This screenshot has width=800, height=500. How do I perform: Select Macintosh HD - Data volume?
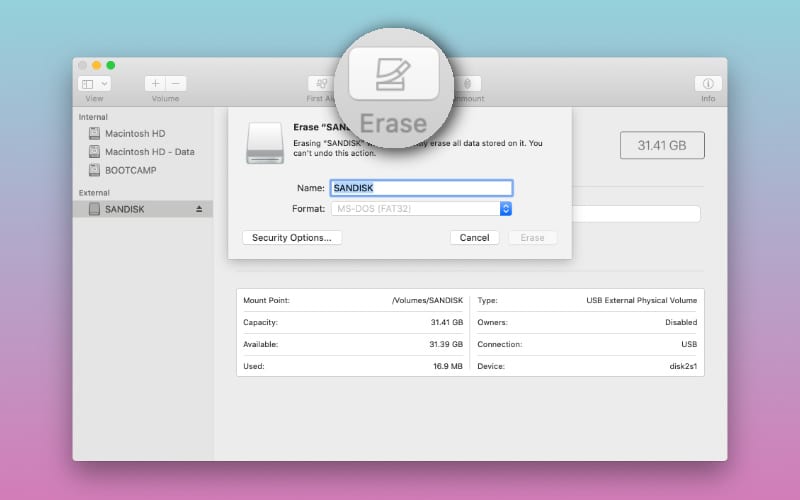point(149,152)
